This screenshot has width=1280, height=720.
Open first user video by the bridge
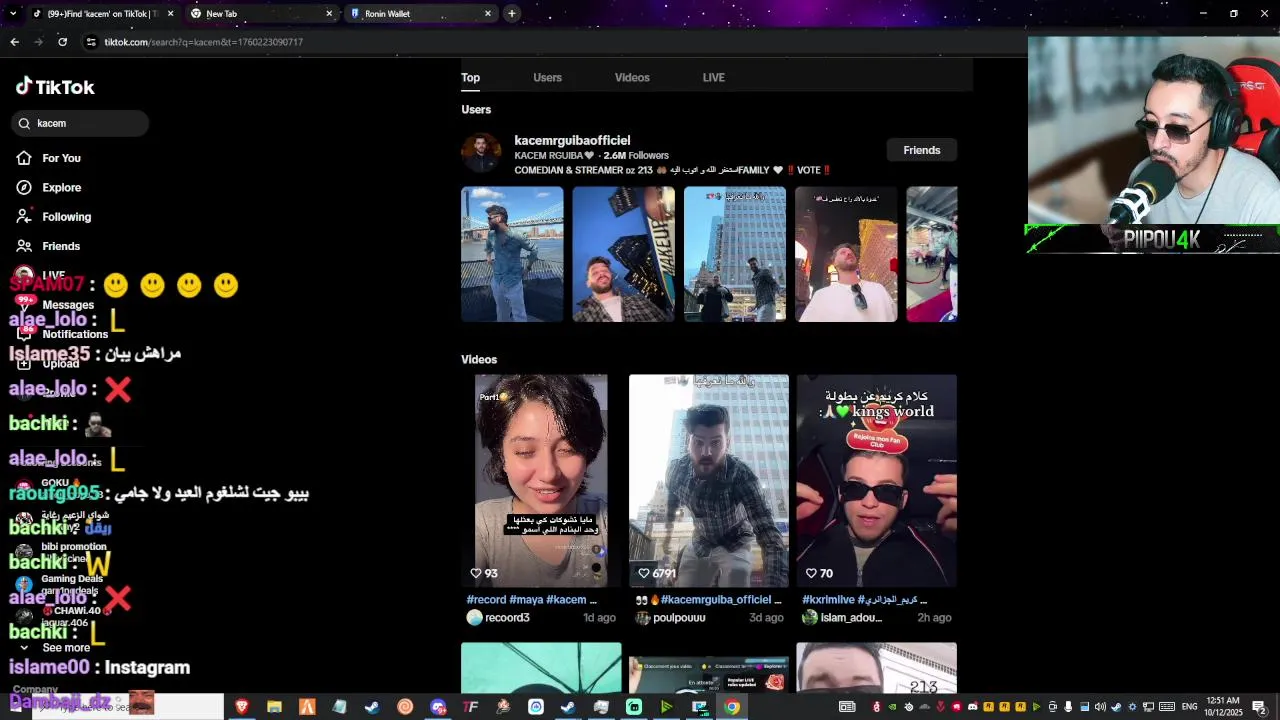point(512,254)
